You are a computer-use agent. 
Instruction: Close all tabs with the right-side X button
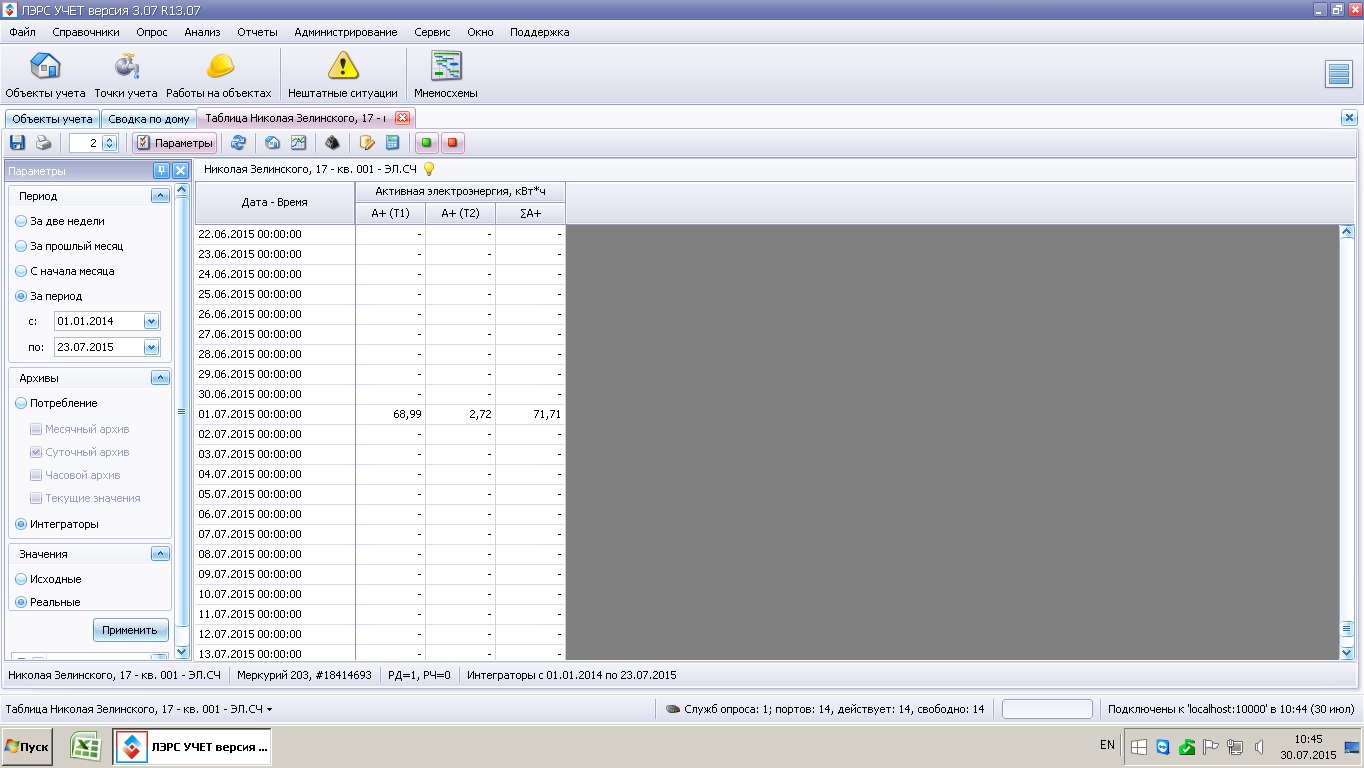pos(1349,118)
